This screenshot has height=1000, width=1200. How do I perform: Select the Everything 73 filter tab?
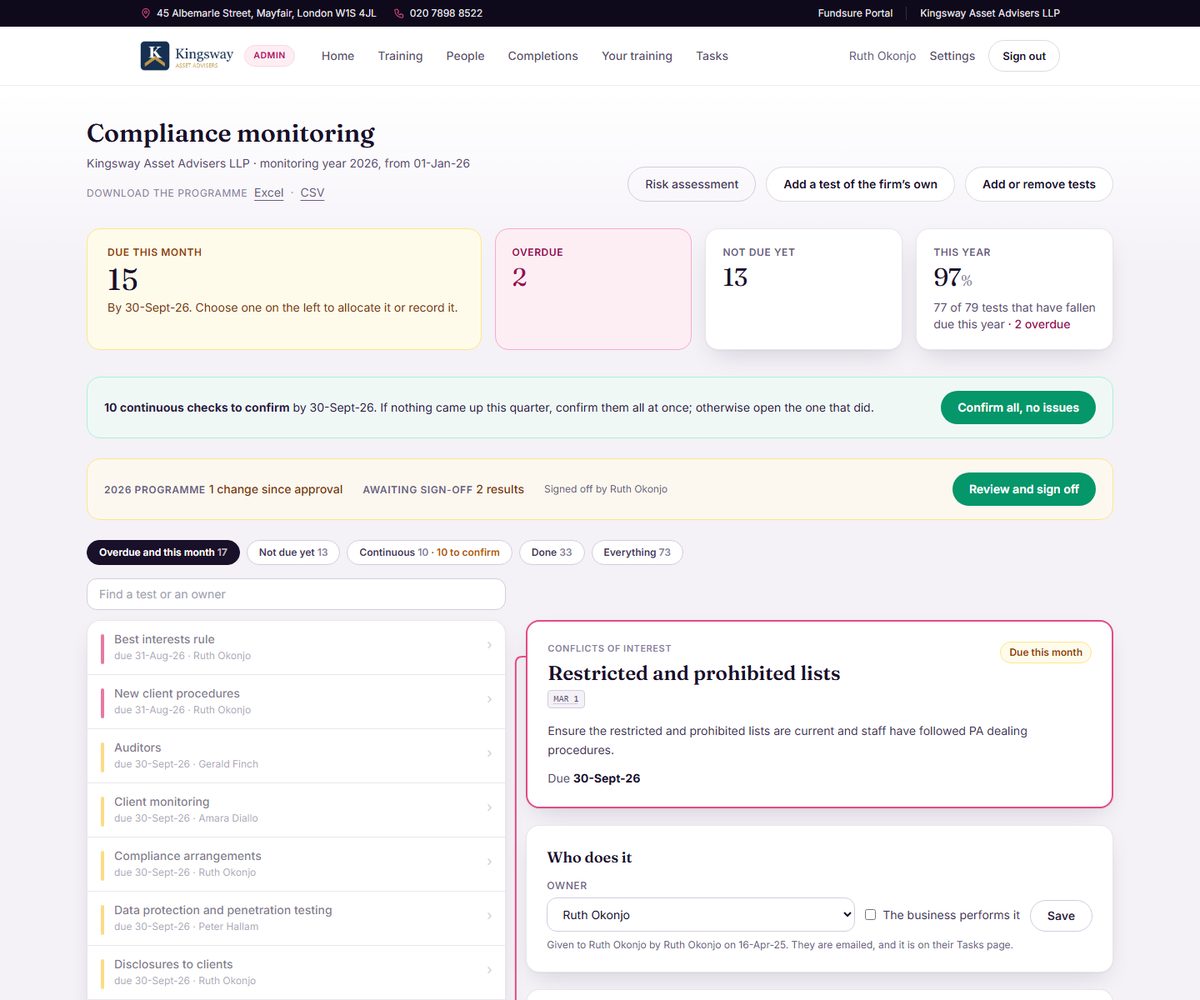point(637,552)
